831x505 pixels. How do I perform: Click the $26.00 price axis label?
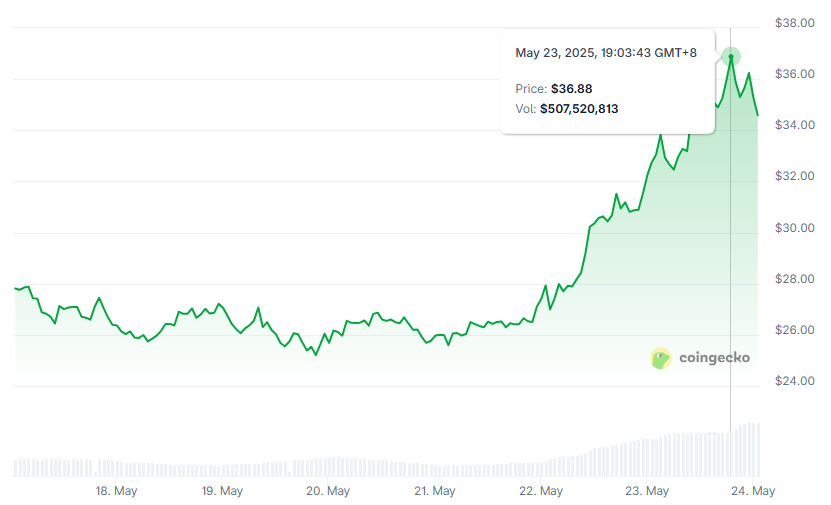[x=794, y=330]
